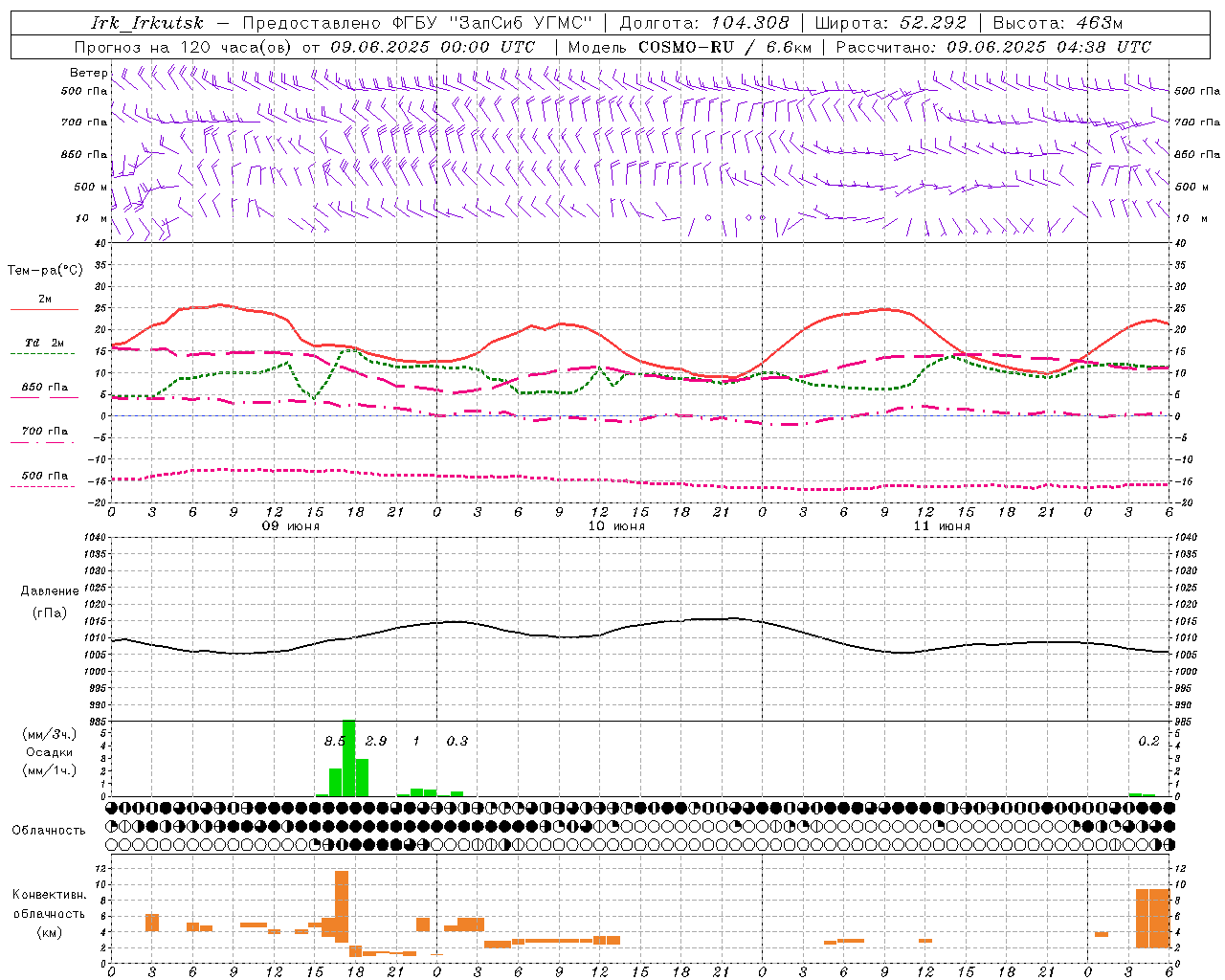This screenshot has width=1225, height=980.
Task: Click the Высота: 463м value
Action: (x=1058, y=23)
